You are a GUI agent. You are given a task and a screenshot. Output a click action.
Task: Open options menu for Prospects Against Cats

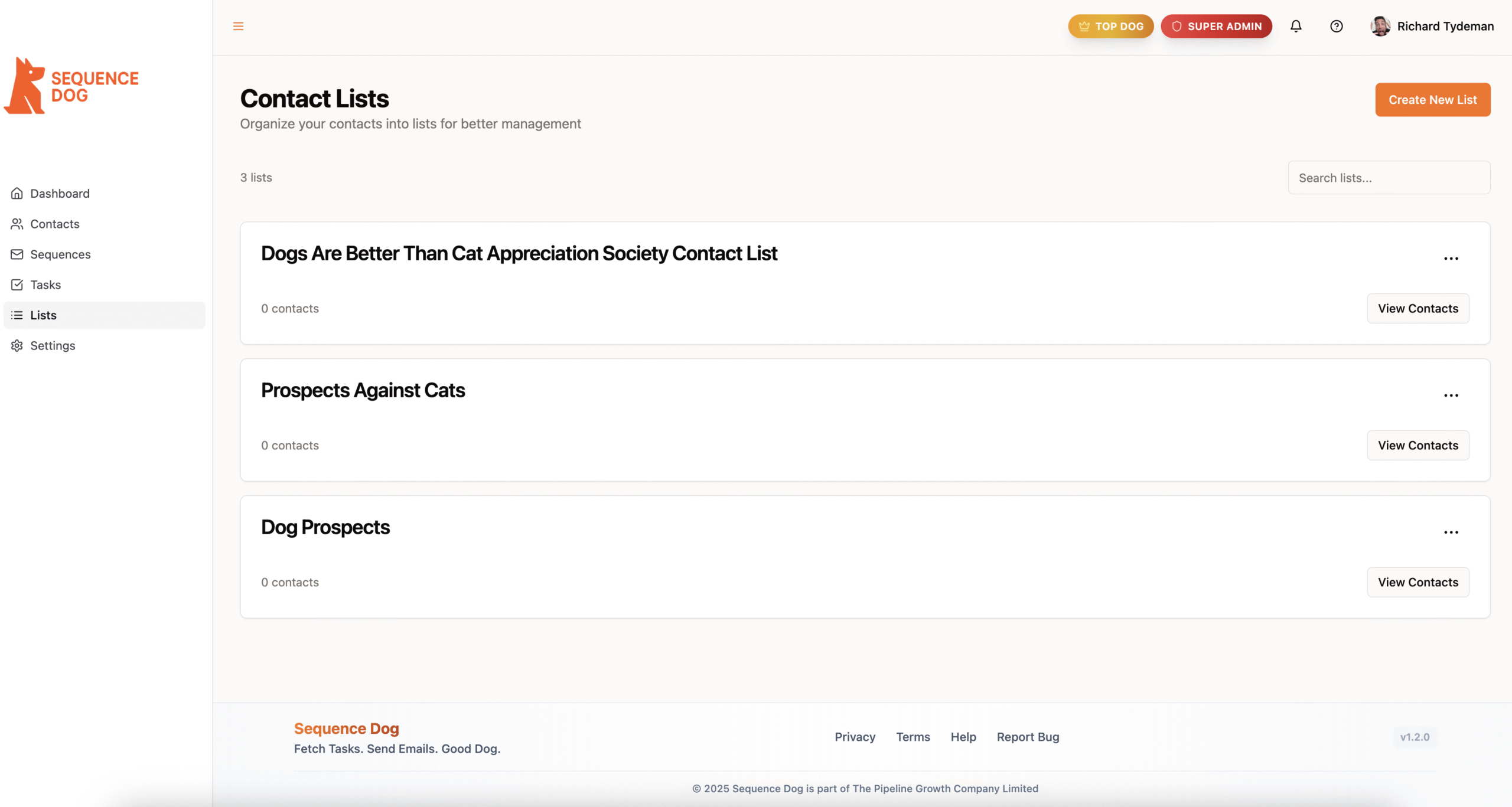pyautogui.click(x=1451, y=396)
